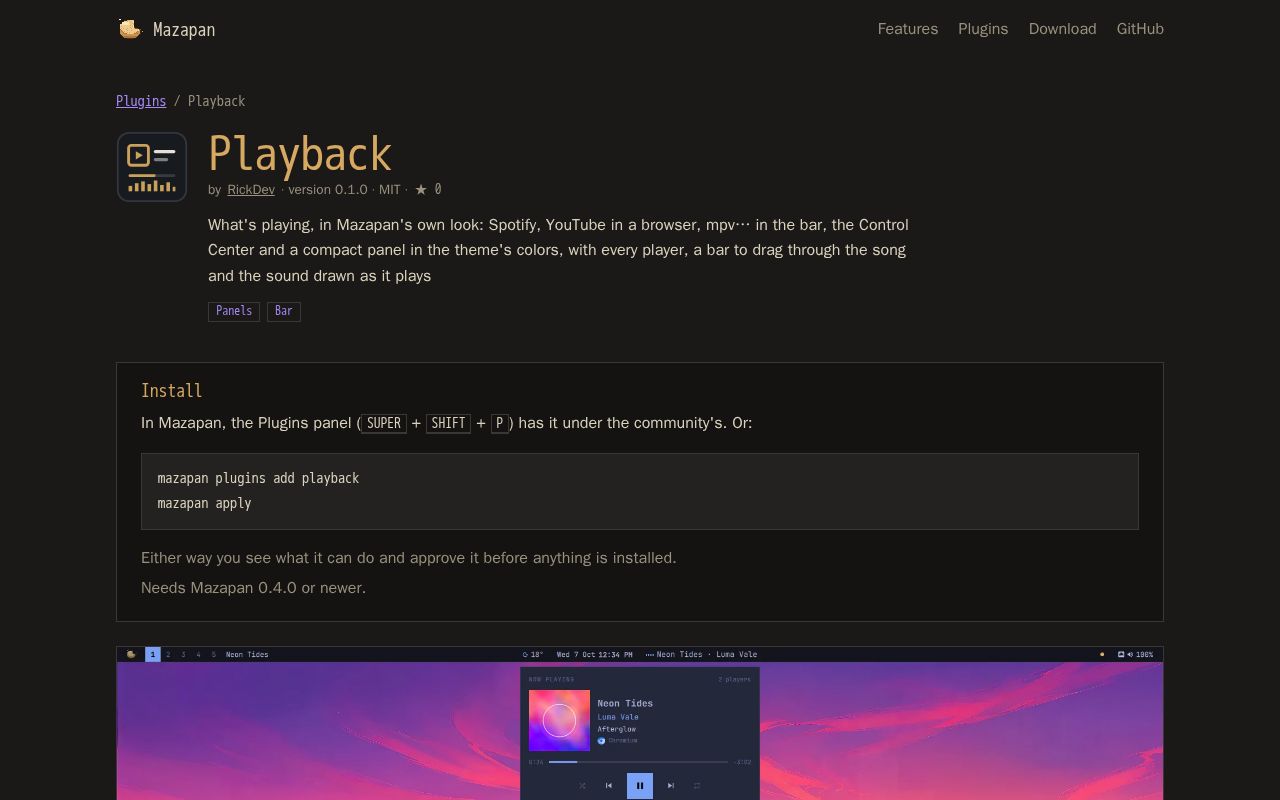Image resolution: width=1280 pixels, height=800 pixels.
Task: Click the 'Needs Mazapan 0.4.0 or newer.' note
Action: [254, 588]
